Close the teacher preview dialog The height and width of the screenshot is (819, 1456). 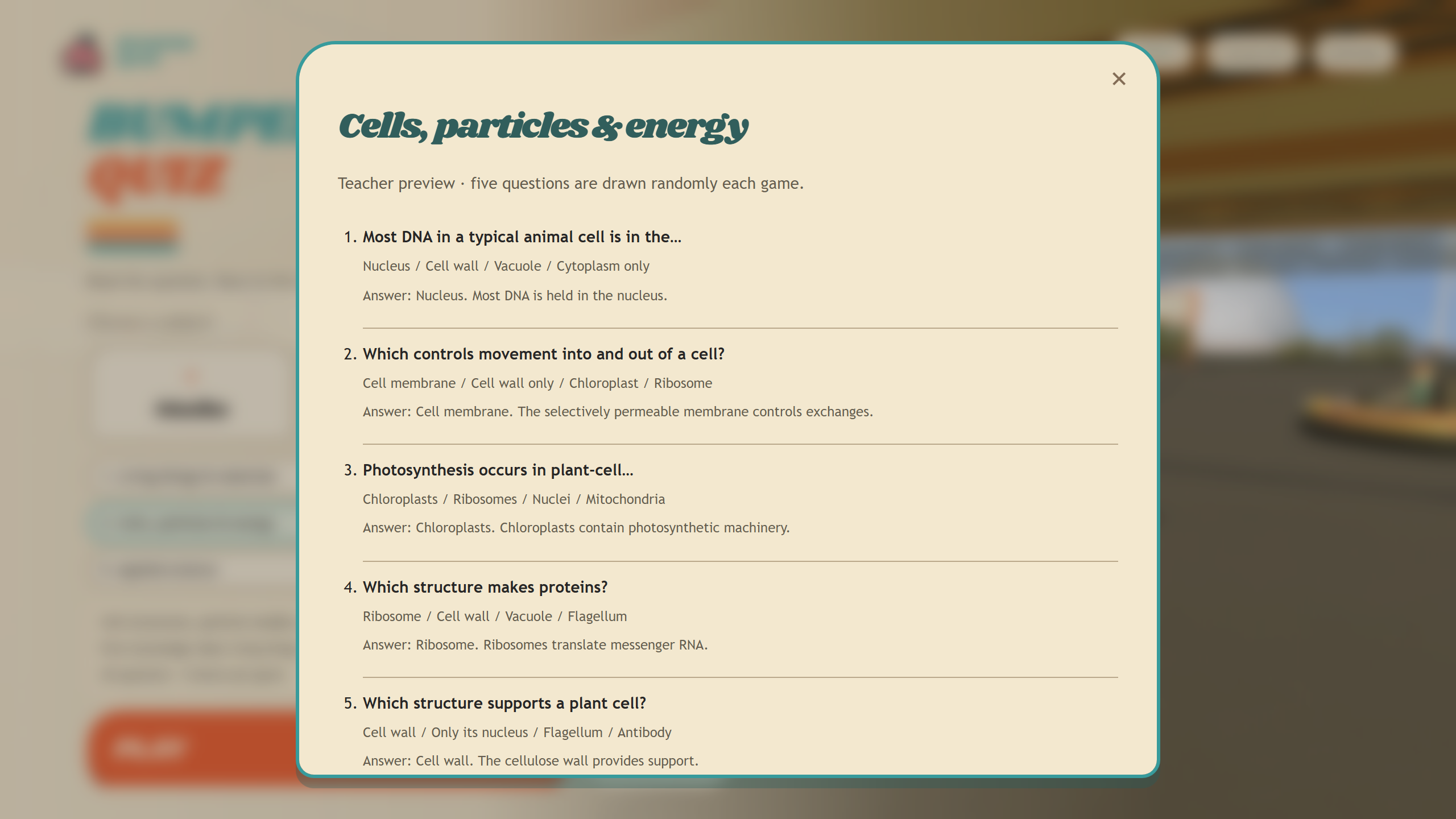click(x=1119, y=79)
